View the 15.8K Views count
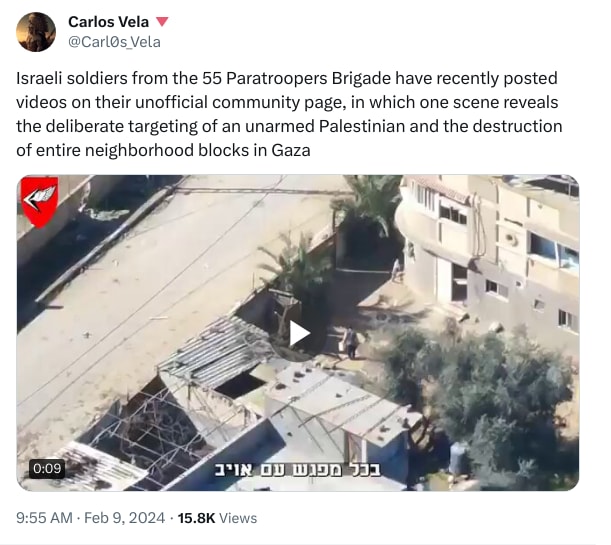This screenshot has height=545, width=611. (217, 518)
